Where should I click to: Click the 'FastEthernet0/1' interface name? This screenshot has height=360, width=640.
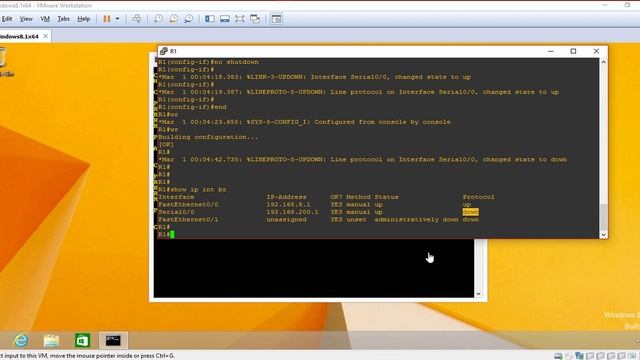(188, 219)
